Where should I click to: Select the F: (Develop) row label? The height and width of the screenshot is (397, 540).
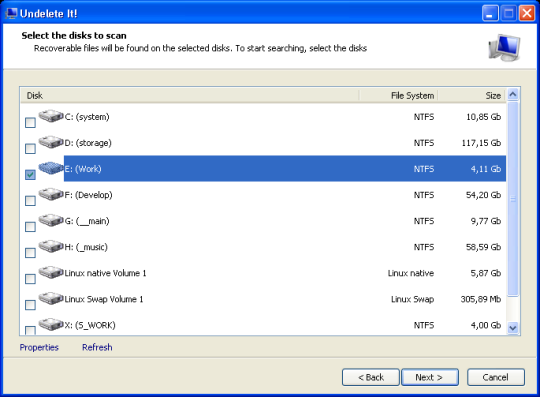point(89,195)
